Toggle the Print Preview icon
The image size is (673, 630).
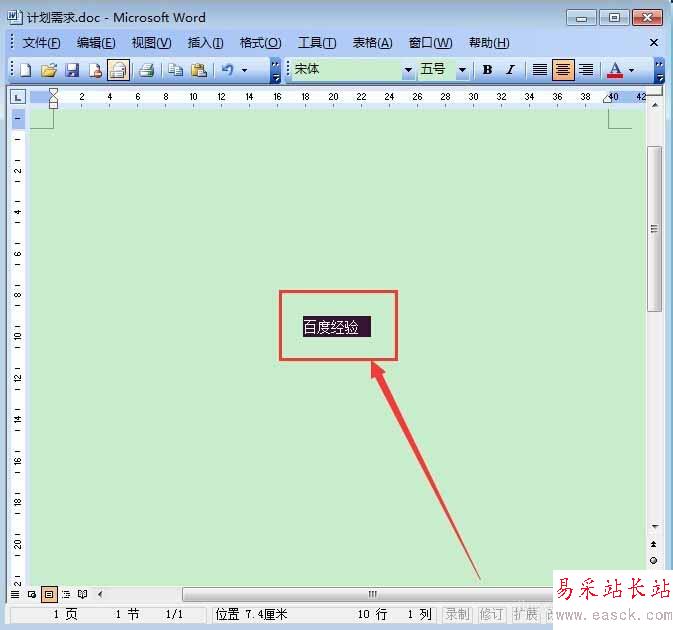coord(118,70)
